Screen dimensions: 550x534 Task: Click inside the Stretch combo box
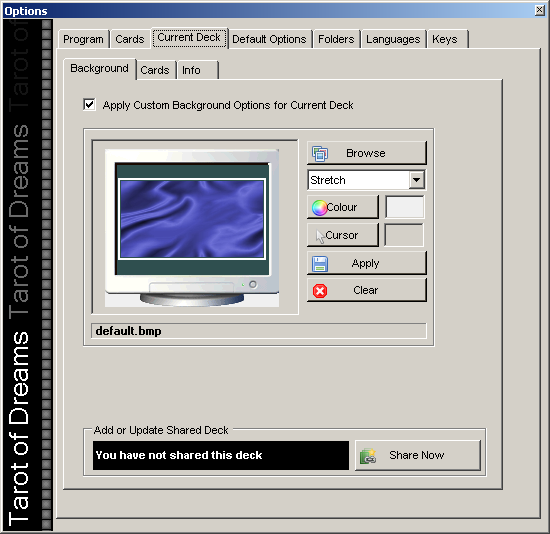point(367,180)
